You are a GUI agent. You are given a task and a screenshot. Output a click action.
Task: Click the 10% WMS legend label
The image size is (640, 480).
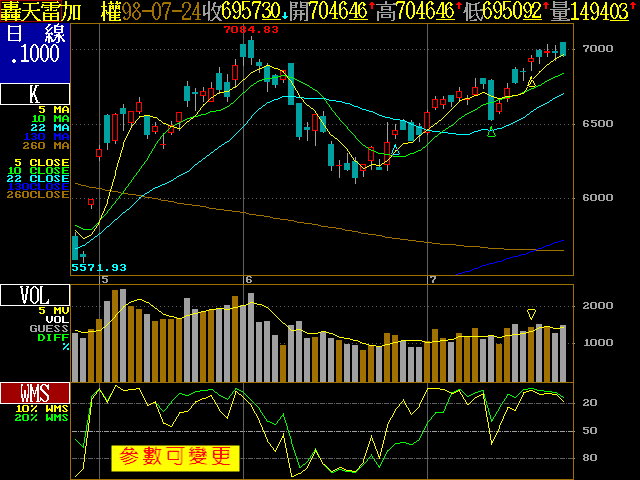point(42,408)
